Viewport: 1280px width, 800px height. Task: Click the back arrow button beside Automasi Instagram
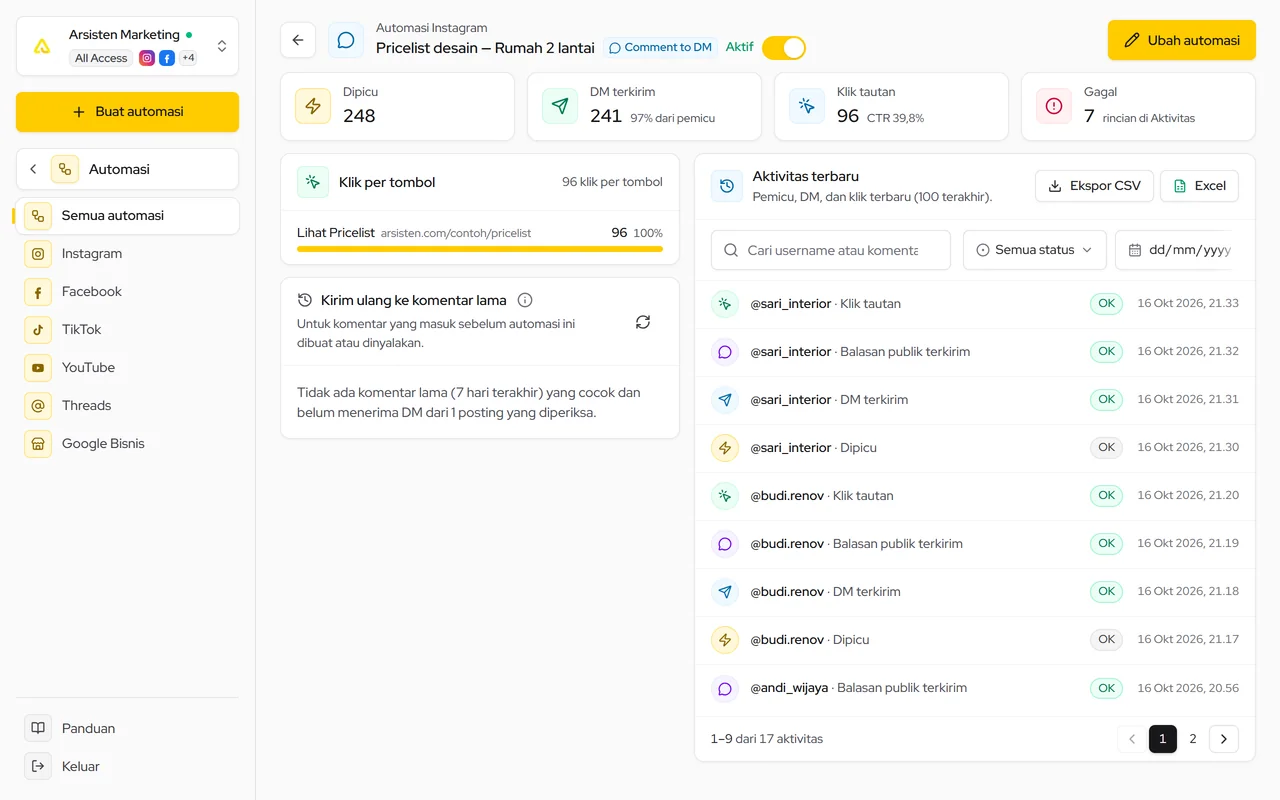pos(298,40)
